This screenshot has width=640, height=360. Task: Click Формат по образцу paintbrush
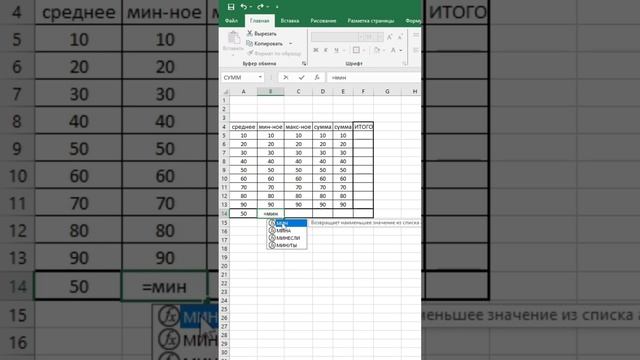tap(274, 53)
